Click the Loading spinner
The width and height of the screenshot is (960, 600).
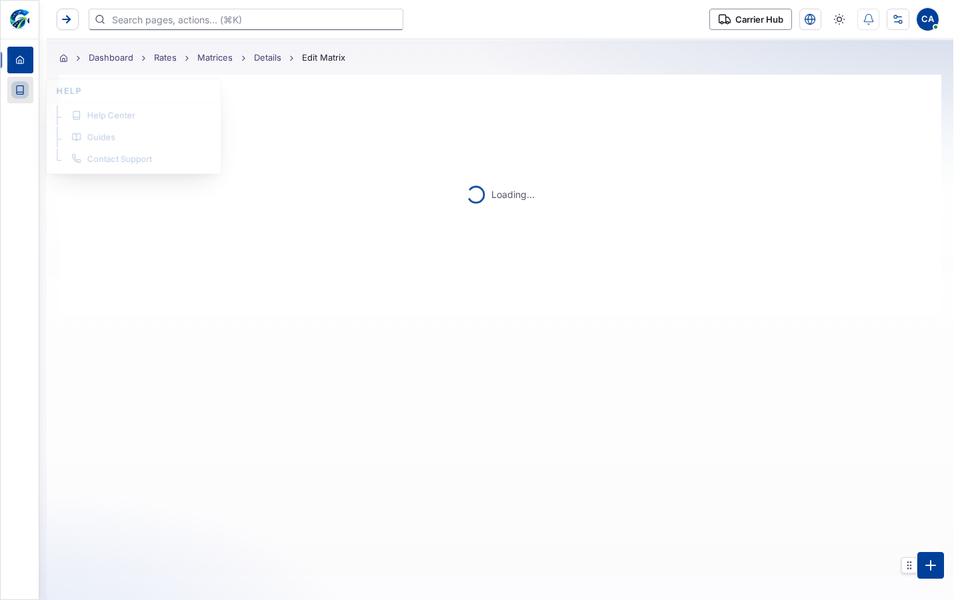tap(476, 195)
